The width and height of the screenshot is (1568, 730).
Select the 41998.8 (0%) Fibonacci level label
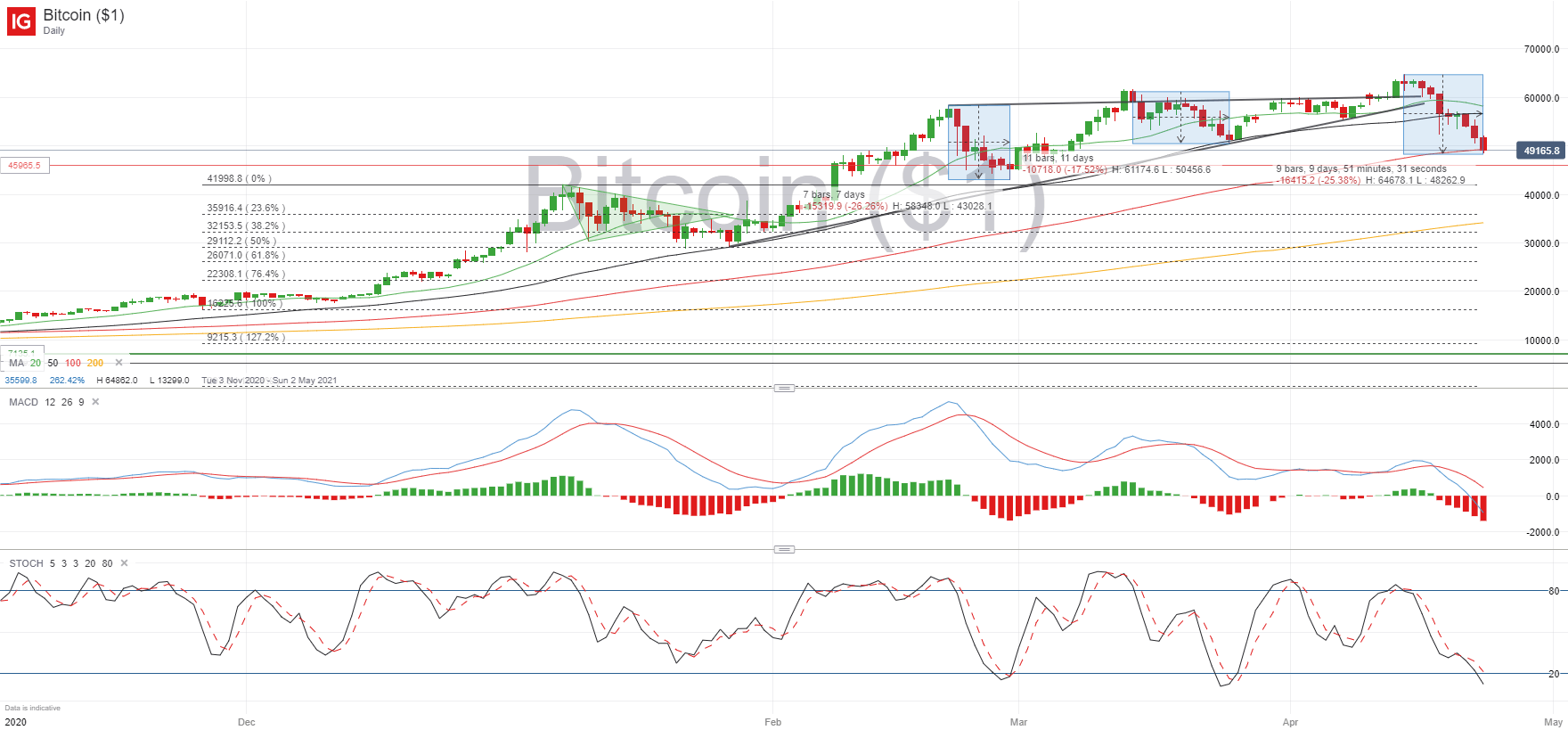pos(239,178)
